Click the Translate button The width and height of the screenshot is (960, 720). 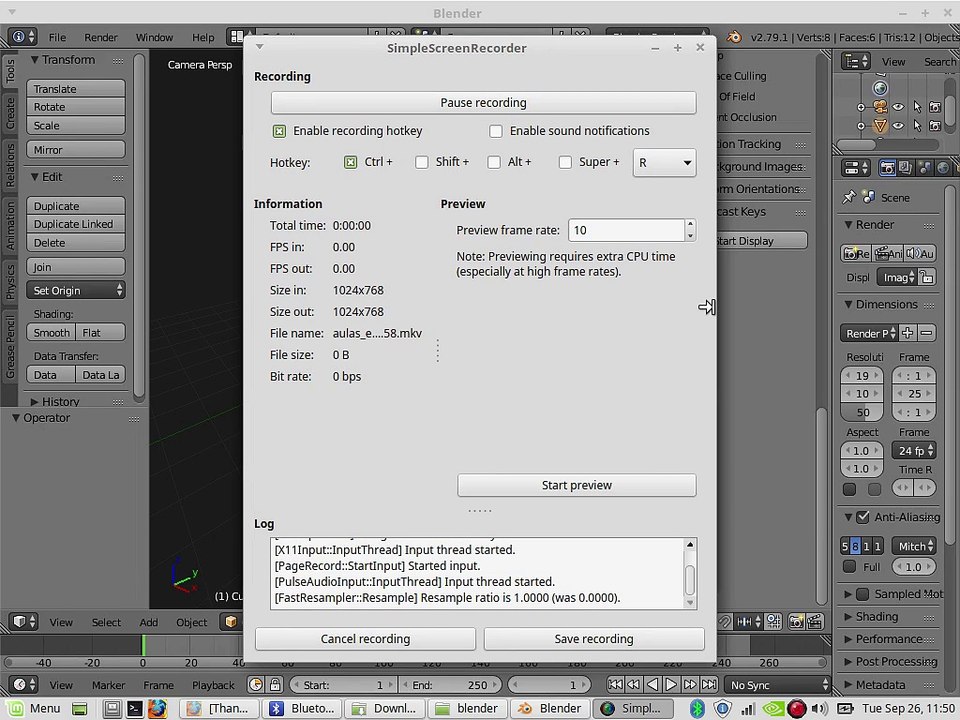click(x=76, y=89)
